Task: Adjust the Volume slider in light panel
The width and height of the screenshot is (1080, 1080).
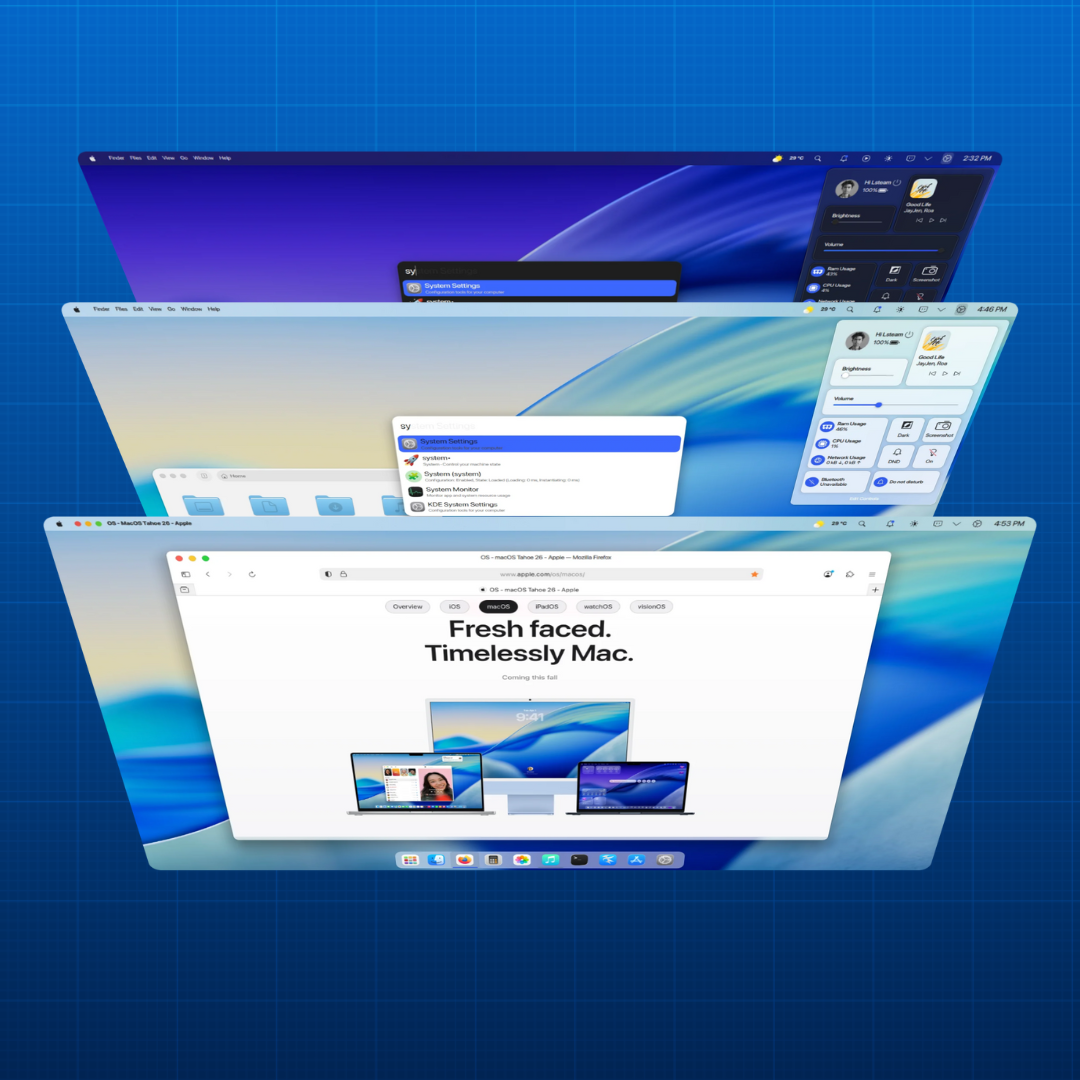Action: point(895,405)
